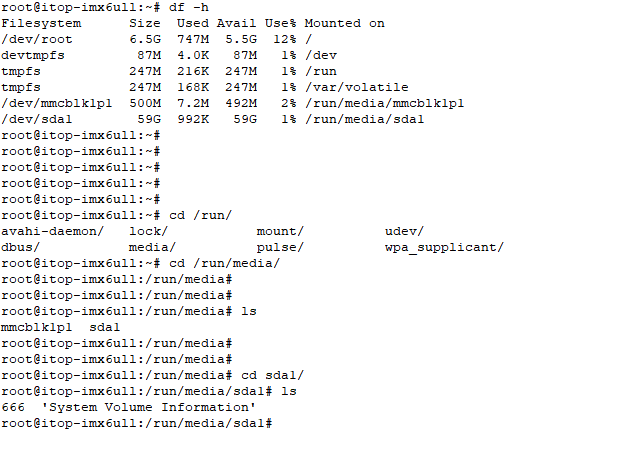Click the dbus/ directory completion
The image size is (619, 466).
pos(20,247)
